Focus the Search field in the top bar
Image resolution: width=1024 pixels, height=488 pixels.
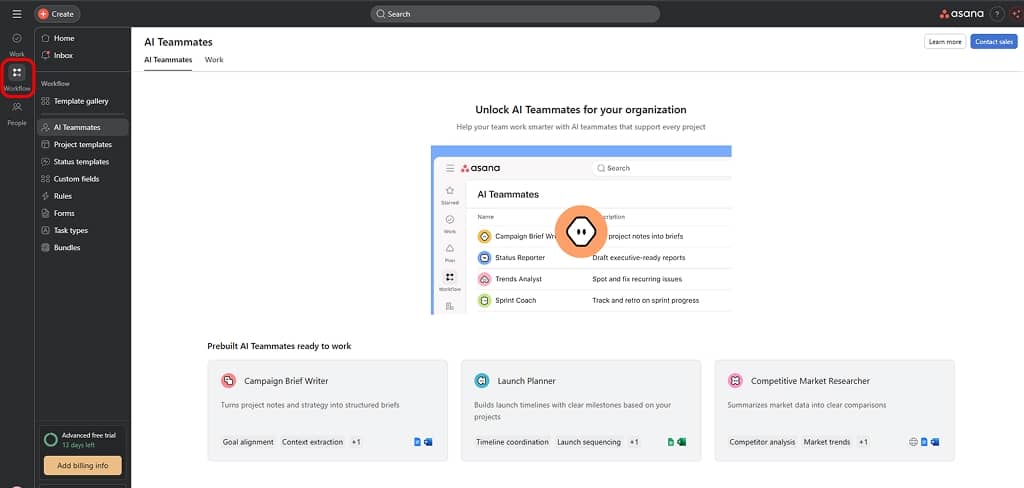[x=515, y=14]
